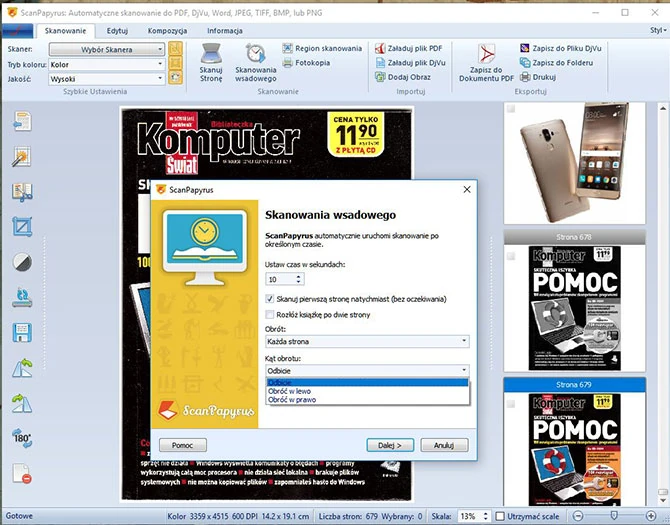The image size is (670, 525).
Task: Open Skanowania wsadowego batch scan tool
Action: coord(256,54)
